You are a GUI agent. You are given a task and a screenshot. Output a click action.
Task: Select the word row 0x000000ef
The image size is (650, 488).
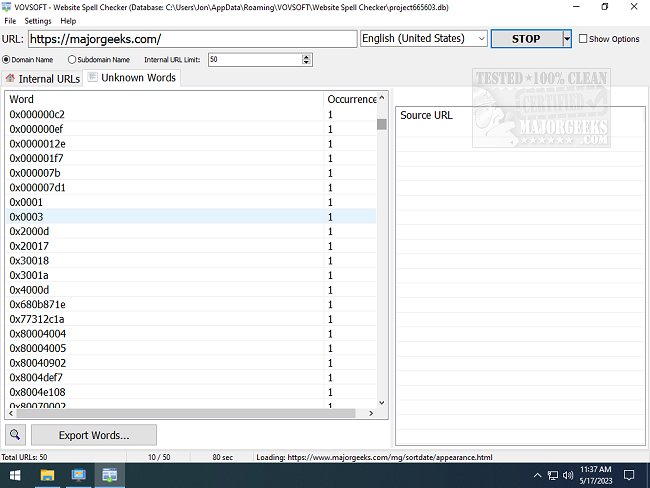click(191, 129)
